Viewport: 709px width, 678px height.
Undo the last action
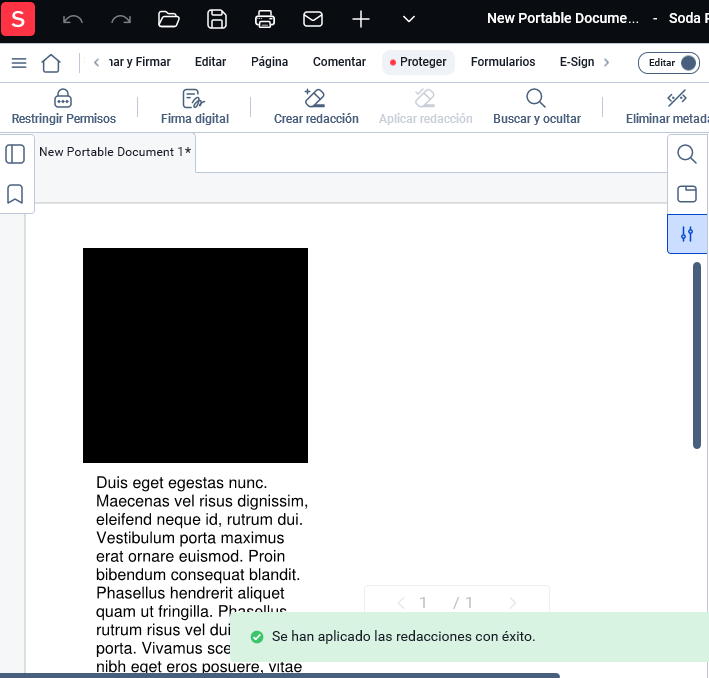(x=73, y=19)
